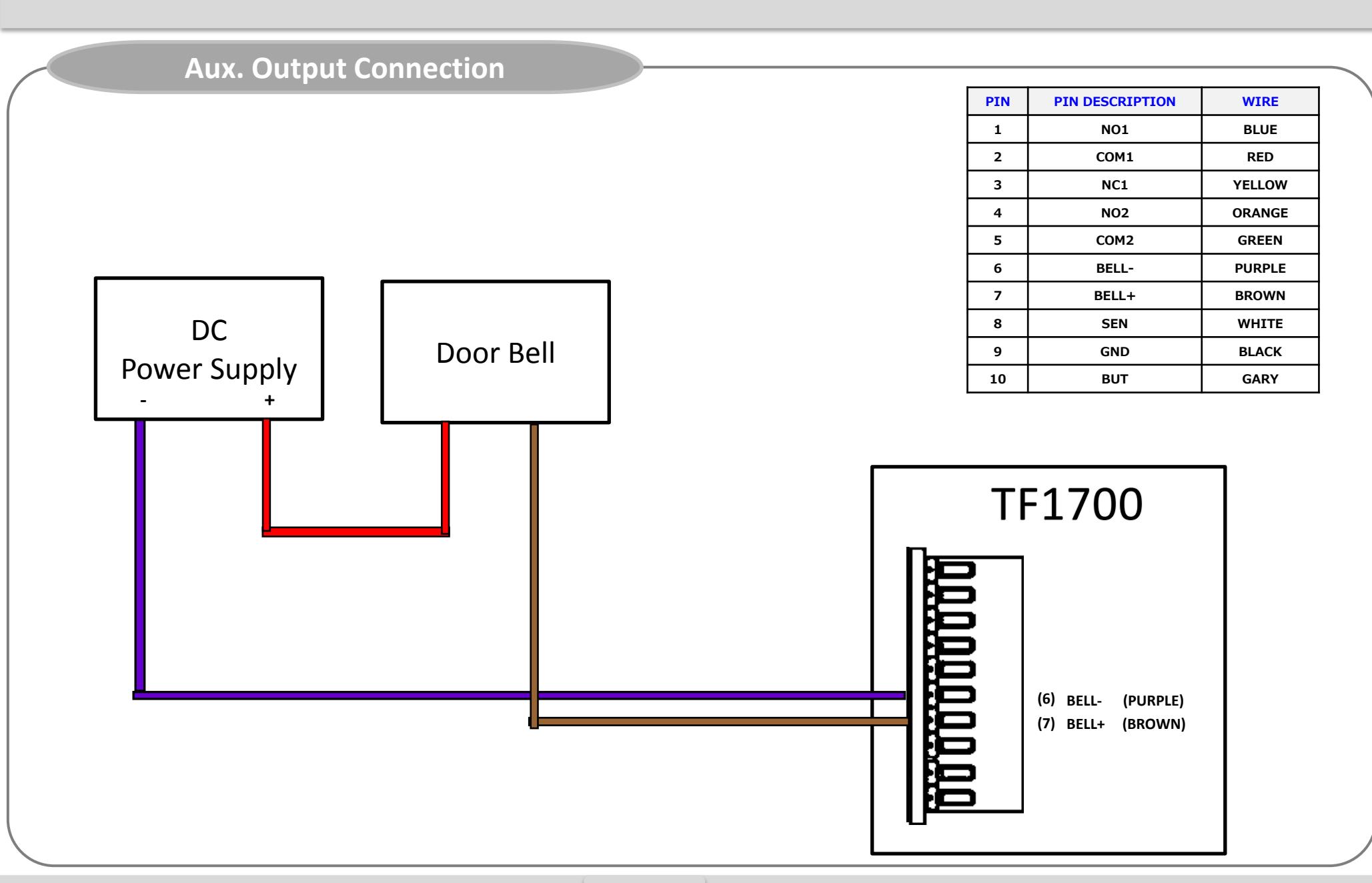
Task: Select the GREEN wire cell
Action: pyautogui.click(x=1260, y=240)
